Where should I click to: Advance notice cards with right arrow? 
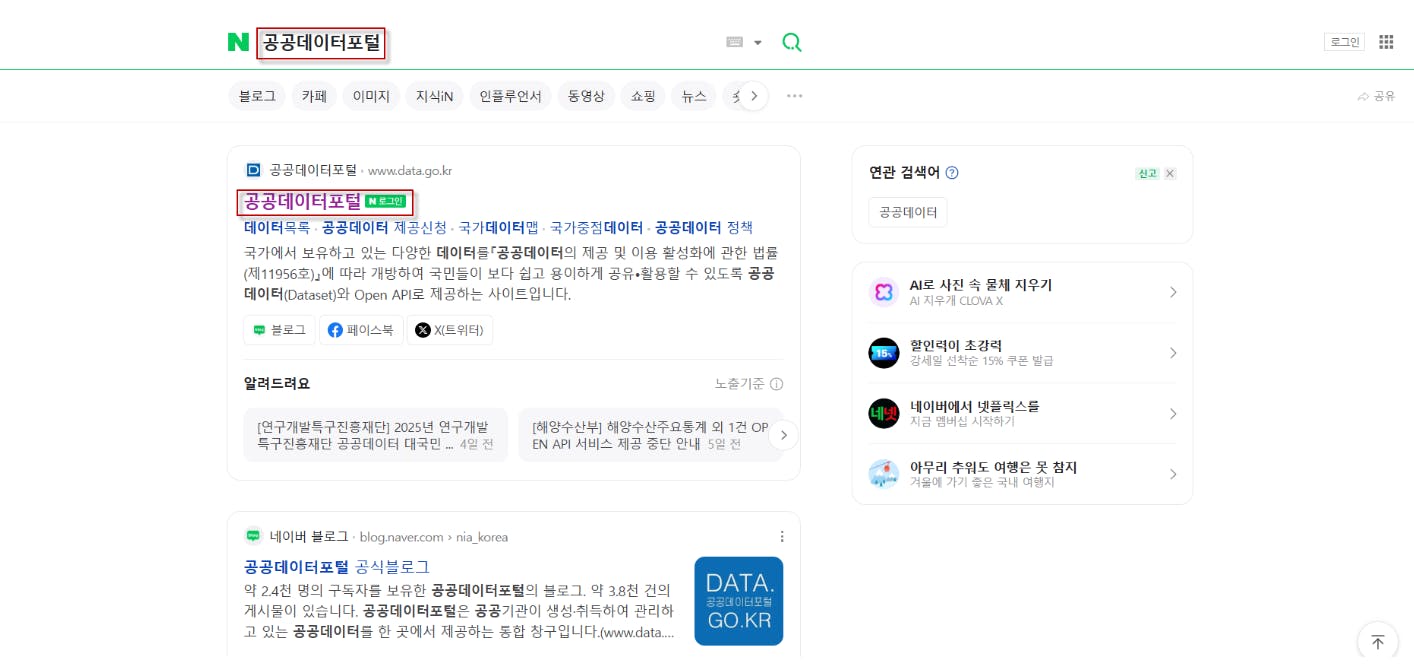(784, 435)
